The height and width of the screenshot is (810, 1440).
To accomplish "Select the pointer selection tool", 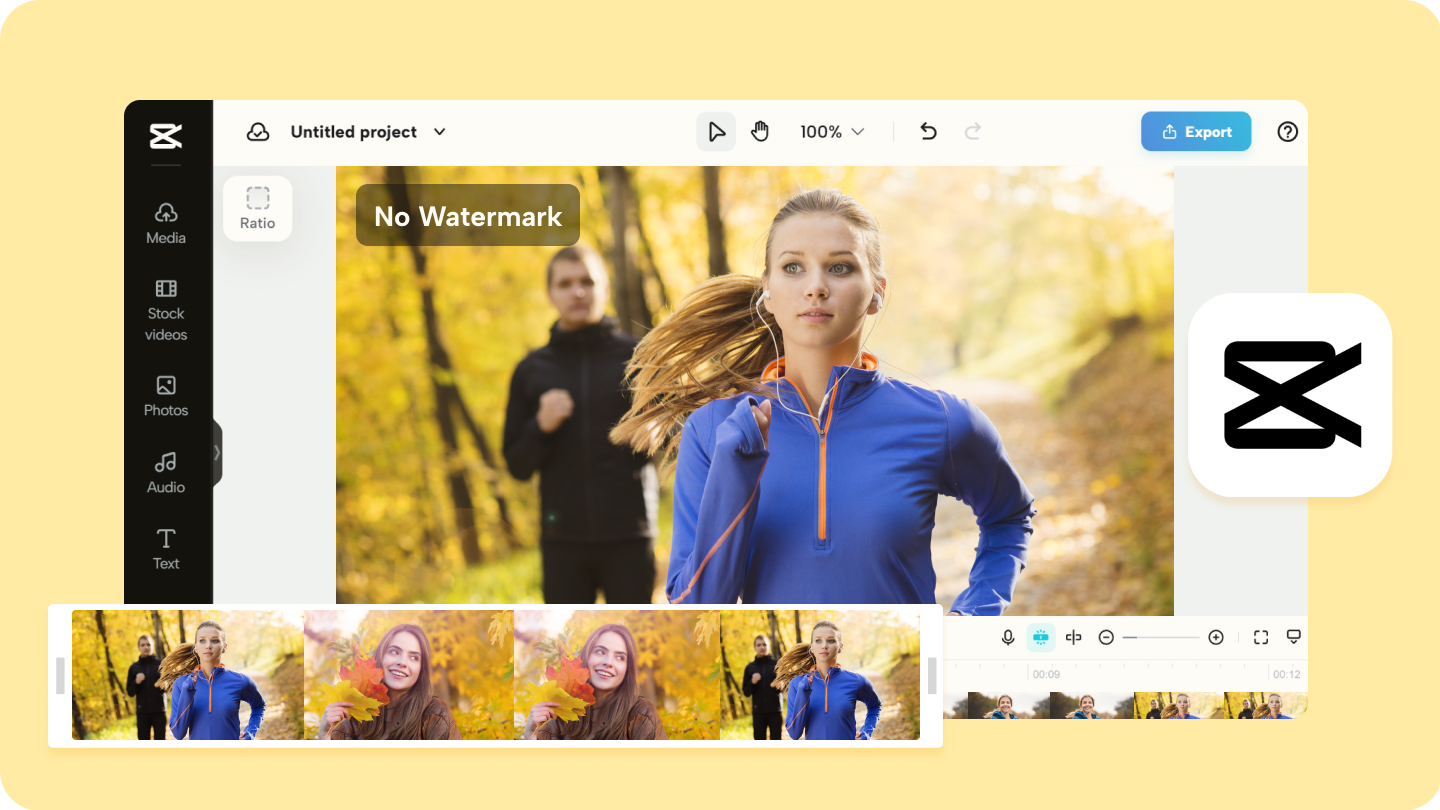I will 716,132.
